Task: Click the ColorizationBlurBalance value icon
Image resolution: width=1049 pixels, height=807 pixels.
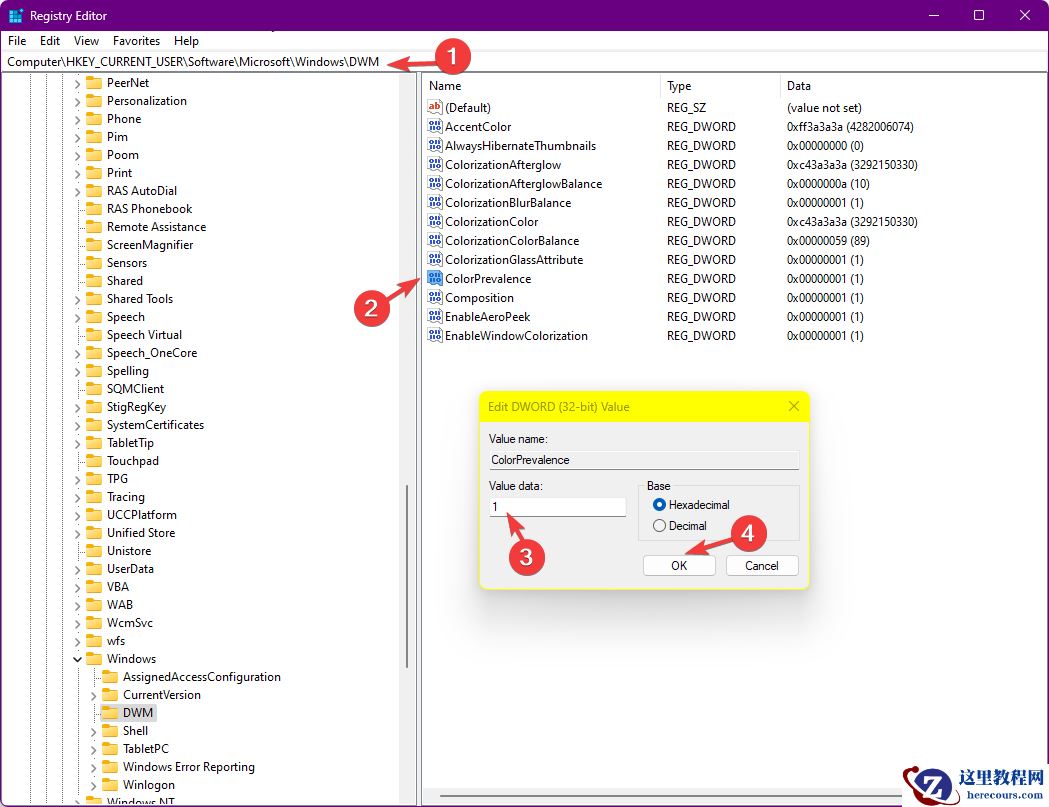Action: click(435, 202)
